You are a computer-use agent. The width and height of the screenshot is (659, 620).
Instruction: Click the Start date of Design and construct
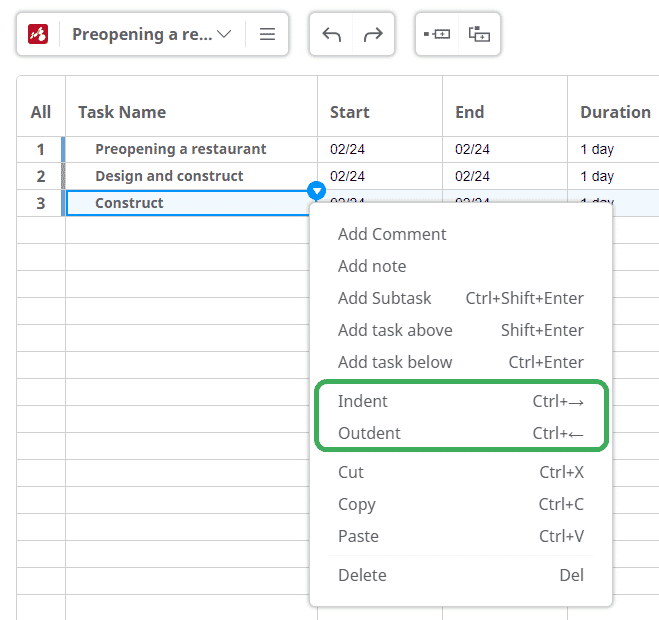pos(347,176)
